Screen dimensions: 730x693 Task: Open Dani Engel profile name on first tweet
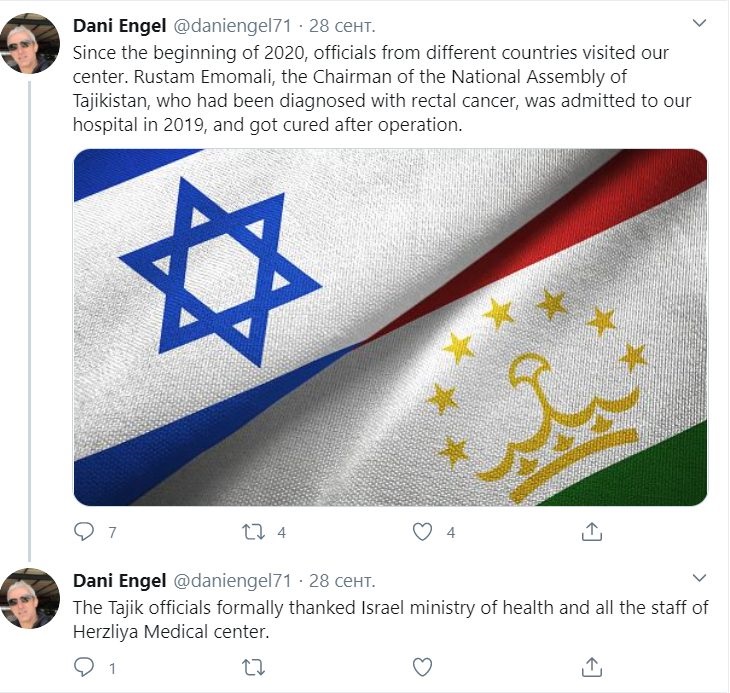click(x=120, y=24)
